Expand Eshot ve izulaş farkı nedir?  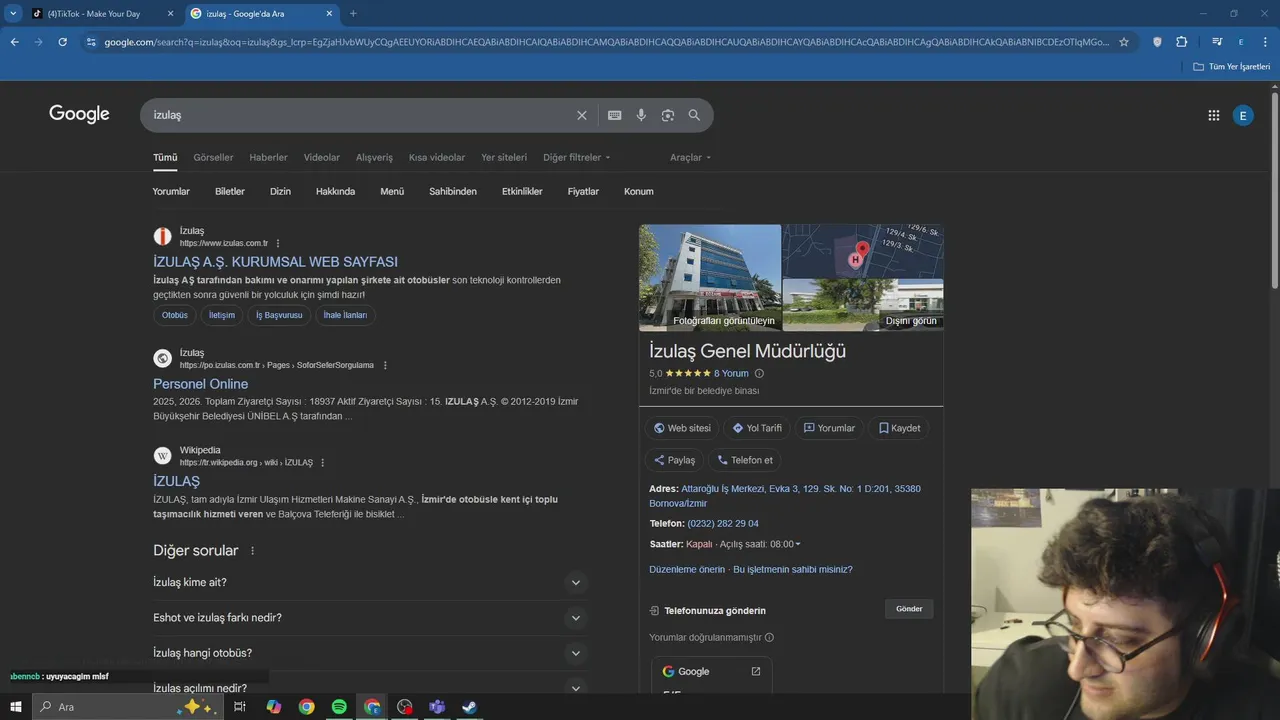(x=370, y=618)
